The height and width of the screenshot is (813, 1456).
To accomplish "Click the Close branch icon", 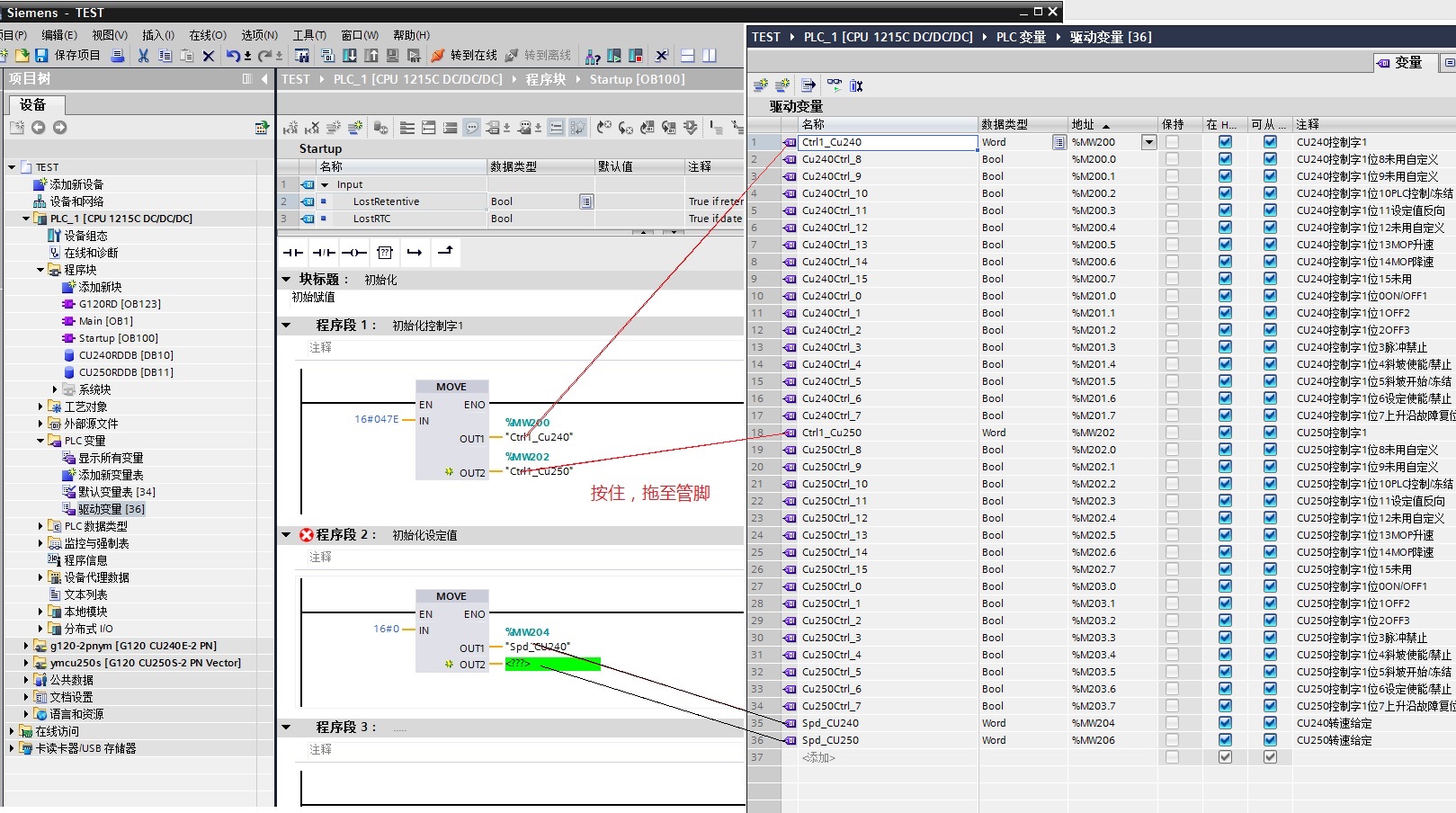I will coord(445,253).
